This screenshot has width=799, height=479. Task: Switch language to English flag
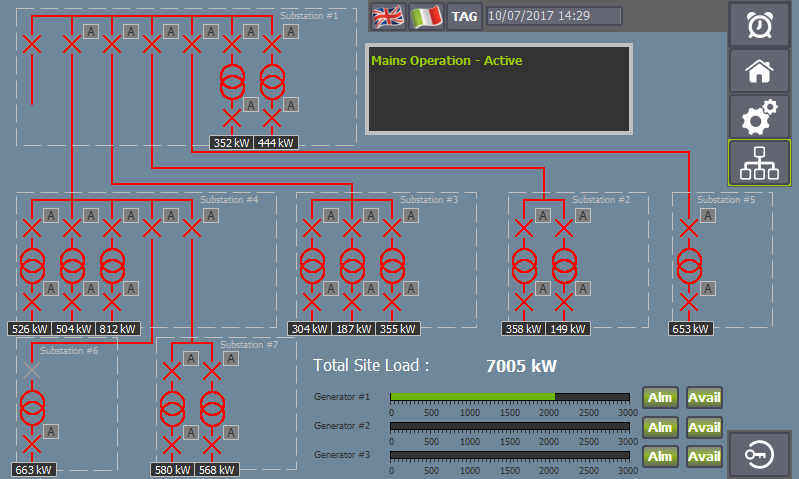tap(388, 16)
